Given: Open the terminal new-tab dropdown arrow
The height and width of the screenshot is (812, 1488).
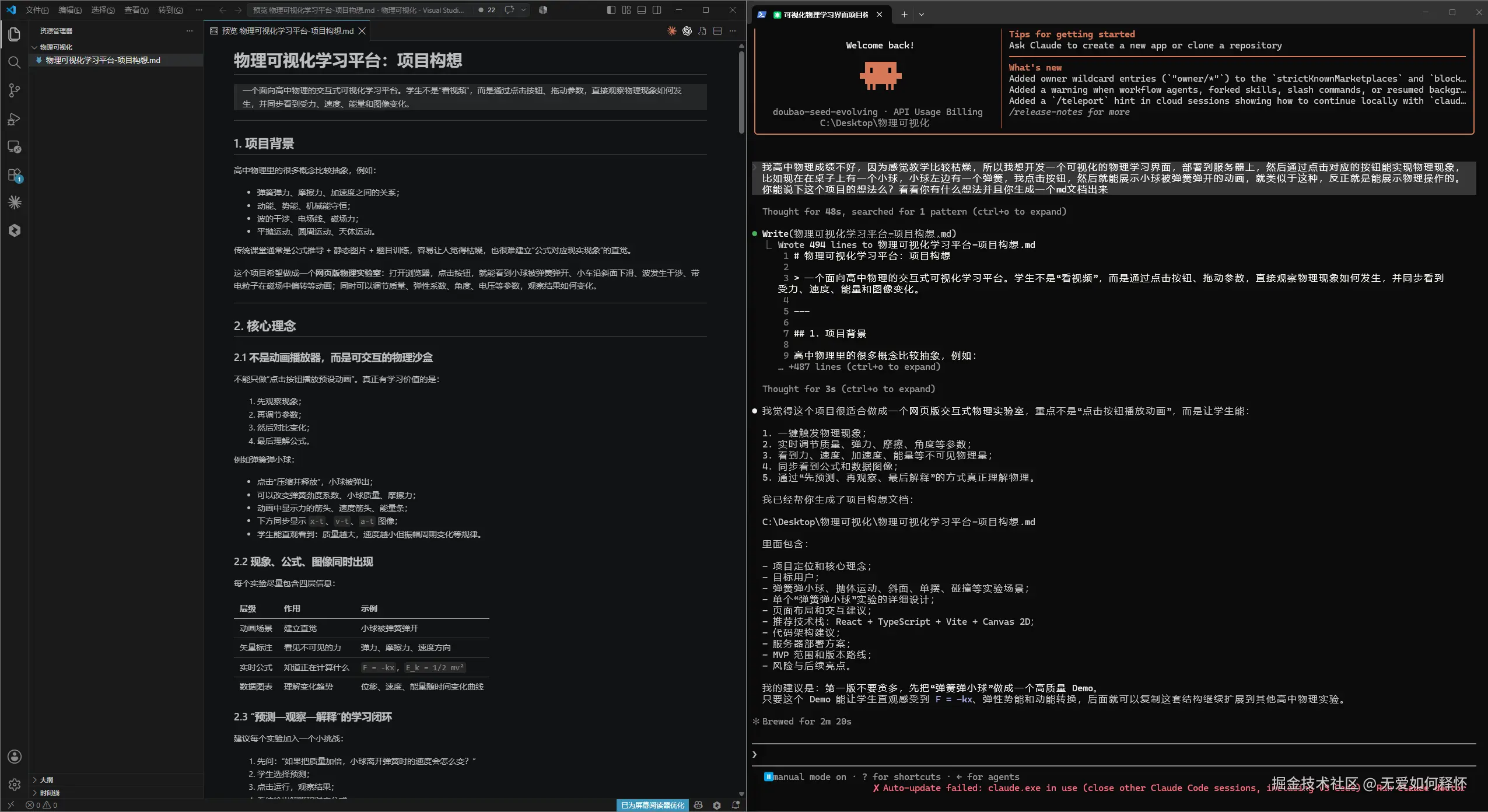Looking at the screenshot, I should coord(922,15).
